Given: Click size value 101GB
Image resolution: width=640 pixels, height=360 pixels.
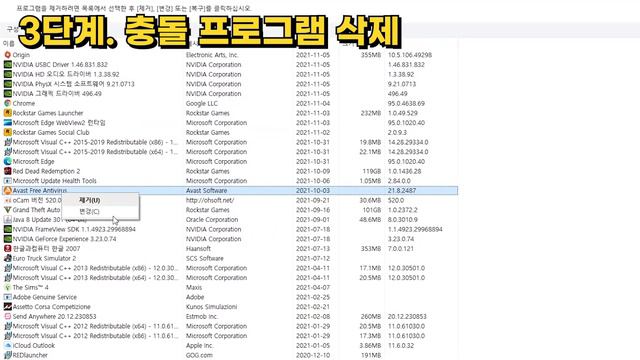Looking at the screenshot, I should point(371,210).
